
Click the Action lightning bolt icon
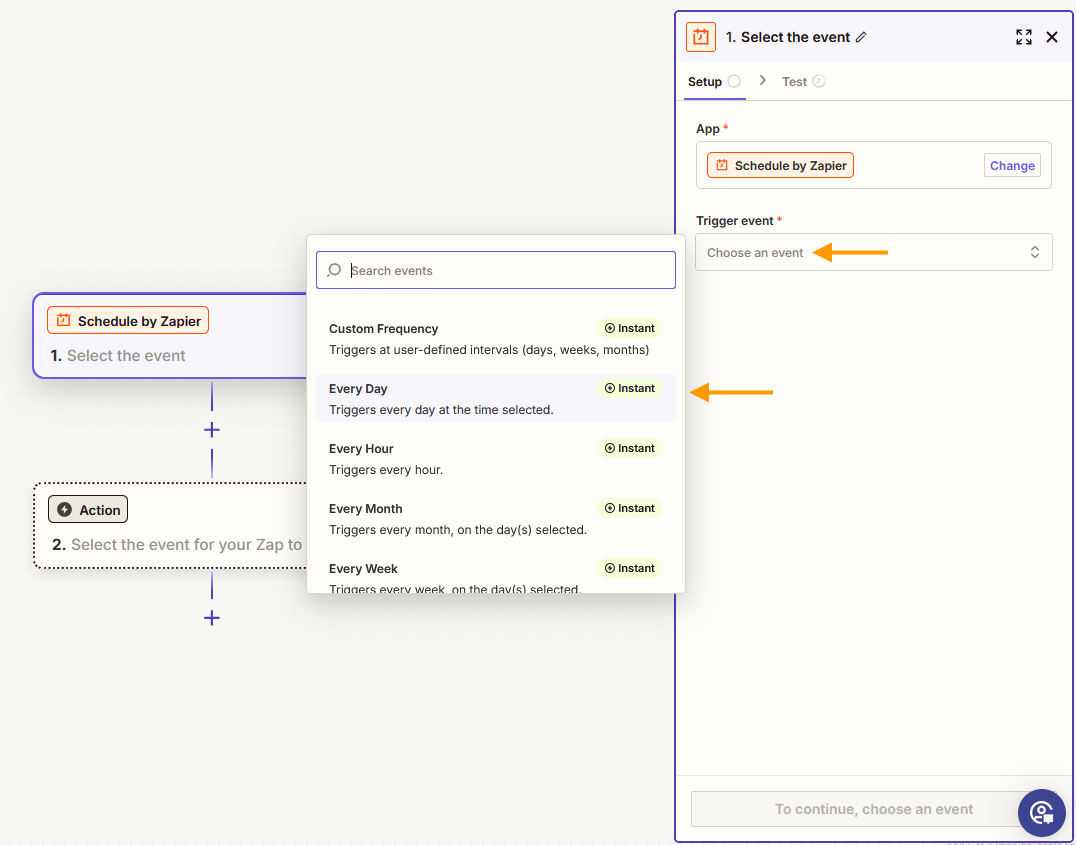coord(65,509)
